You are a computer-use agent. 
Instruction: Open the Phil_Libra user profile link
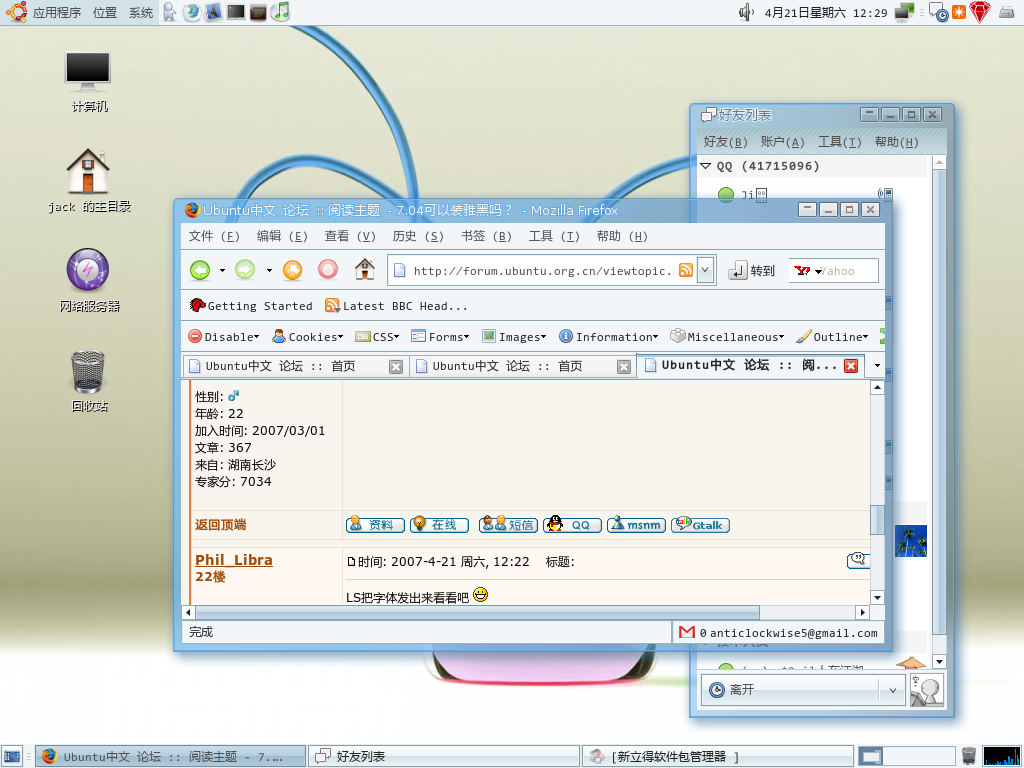pyautogui.click(x=234, y=560)
